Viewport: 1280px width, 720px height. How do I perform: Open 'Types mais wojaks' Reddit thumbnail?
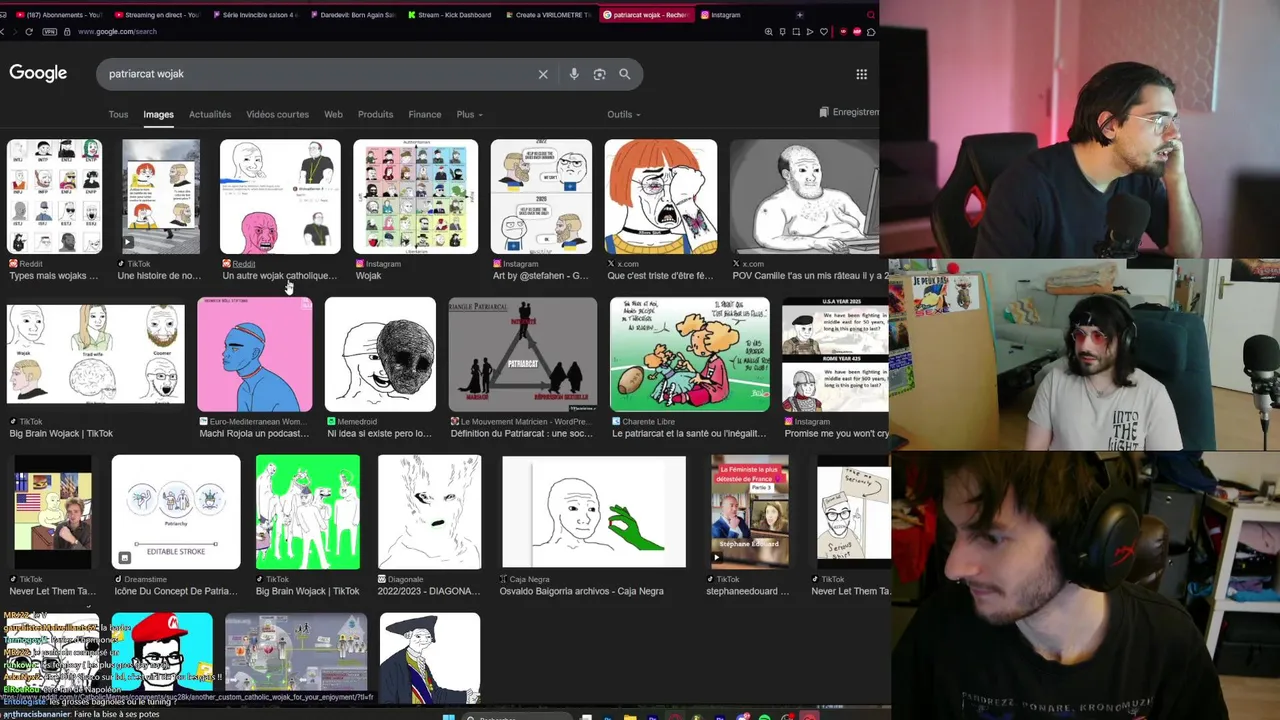[54, 196]
